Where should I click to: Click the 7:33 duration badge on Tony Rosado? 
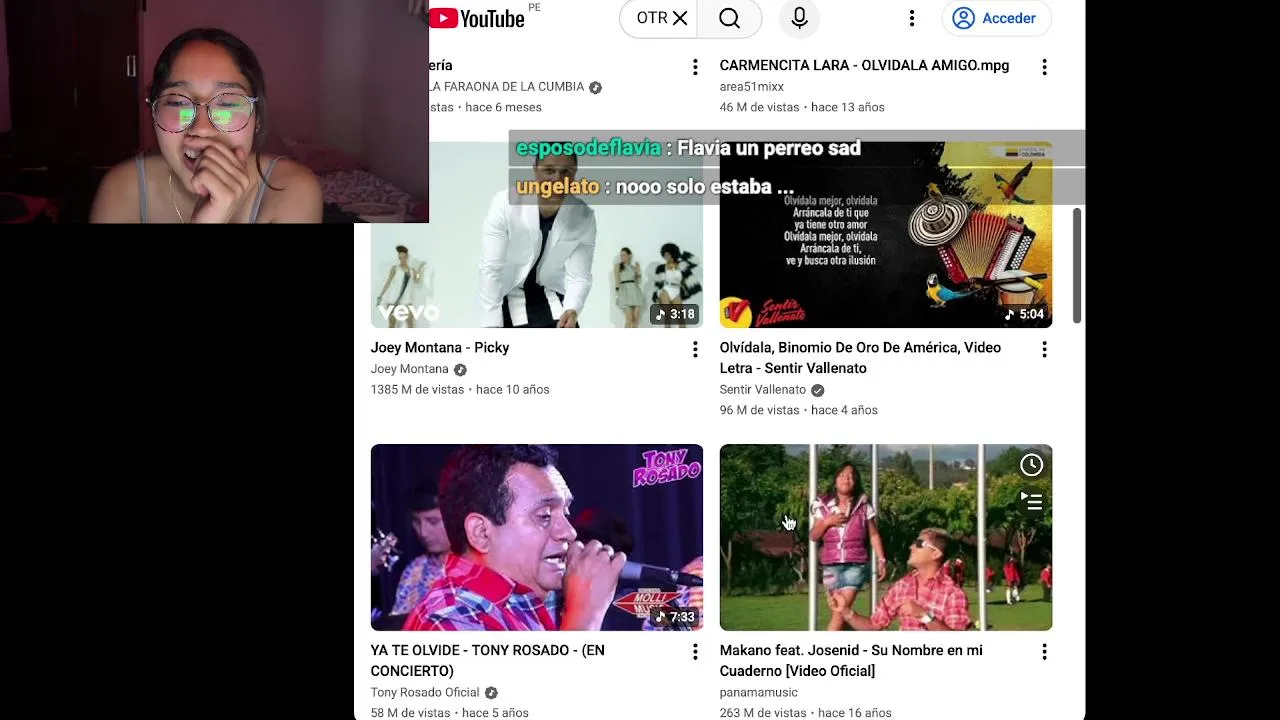pos(674,617)
